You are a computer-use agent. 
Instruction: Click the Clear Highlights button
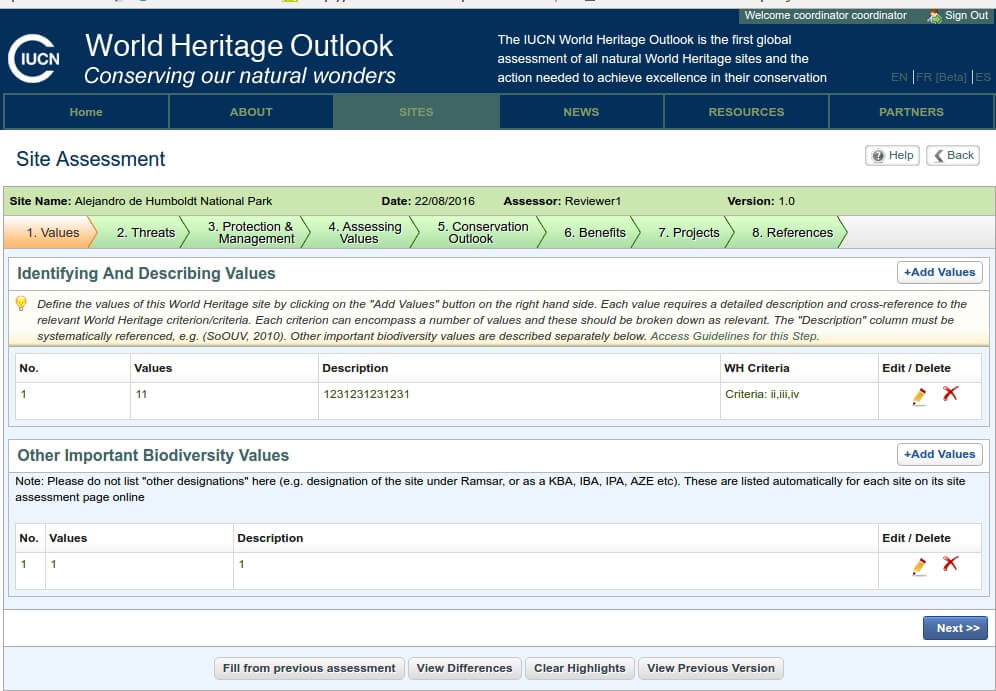click(x=580, y=668)
